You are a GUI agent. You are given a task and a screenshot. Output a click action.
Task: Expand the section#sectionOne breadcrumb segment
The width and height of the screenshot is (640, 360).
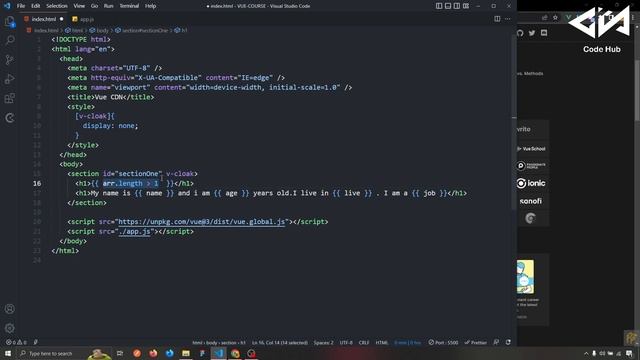(142, 30)
